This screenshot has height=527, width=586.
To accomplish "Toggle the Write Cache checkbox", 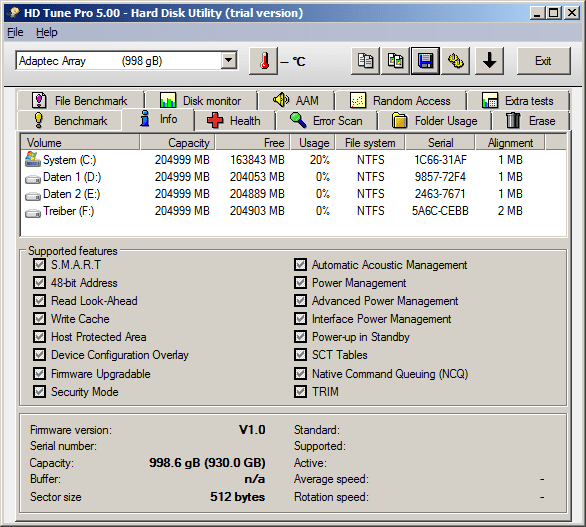I will pyautogui.click(x=39, y=318).
